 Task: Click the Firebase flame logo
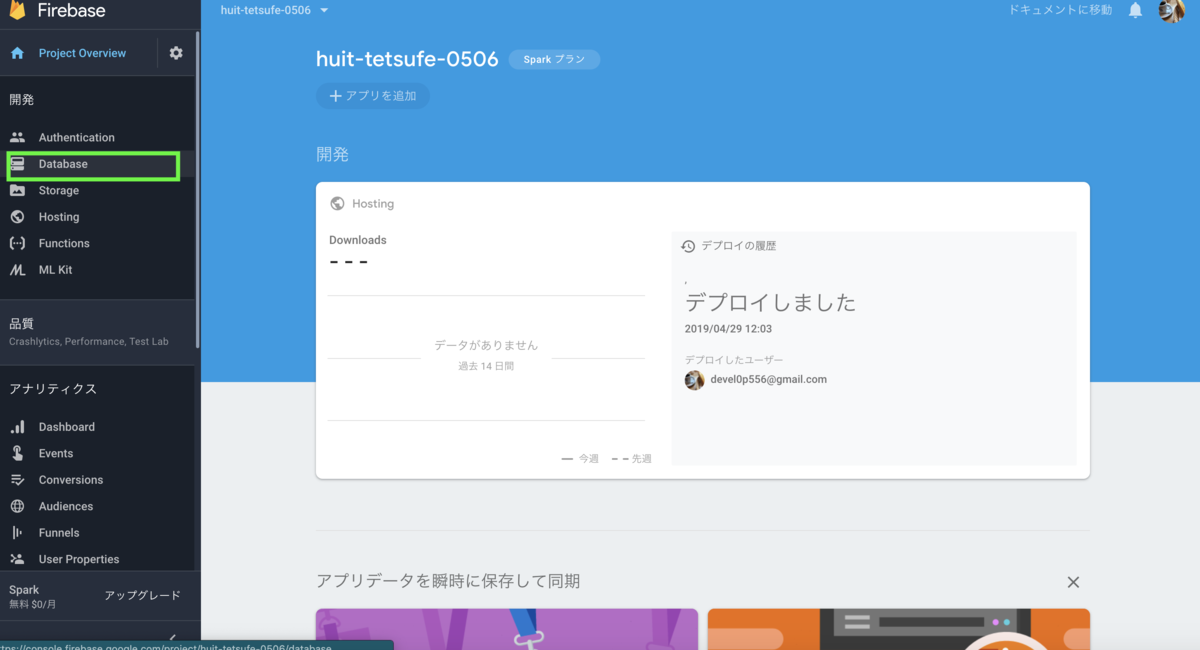pos(18,12)
